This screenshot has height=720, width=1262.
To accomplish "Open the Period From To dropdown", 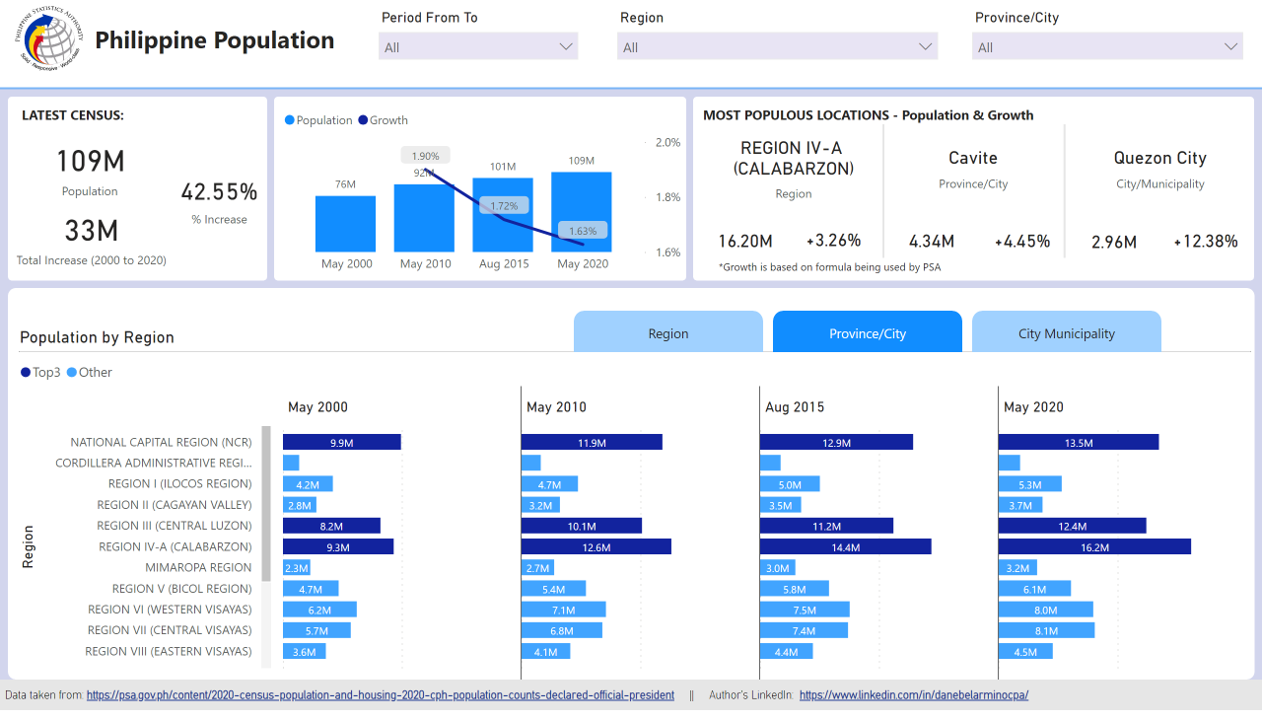I will (478, 47).
